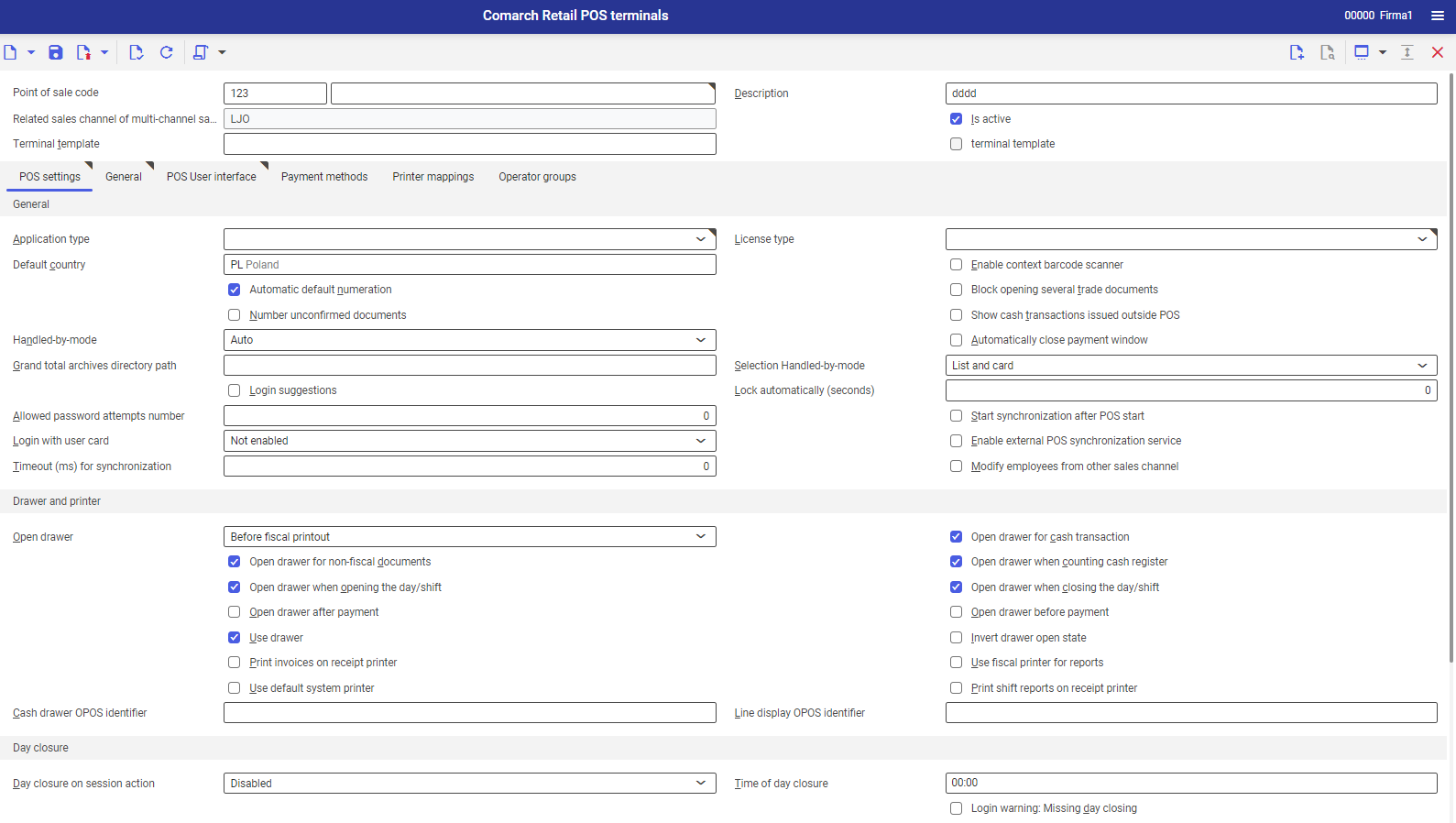Enable Invert drawer open state

coord(957,638)
